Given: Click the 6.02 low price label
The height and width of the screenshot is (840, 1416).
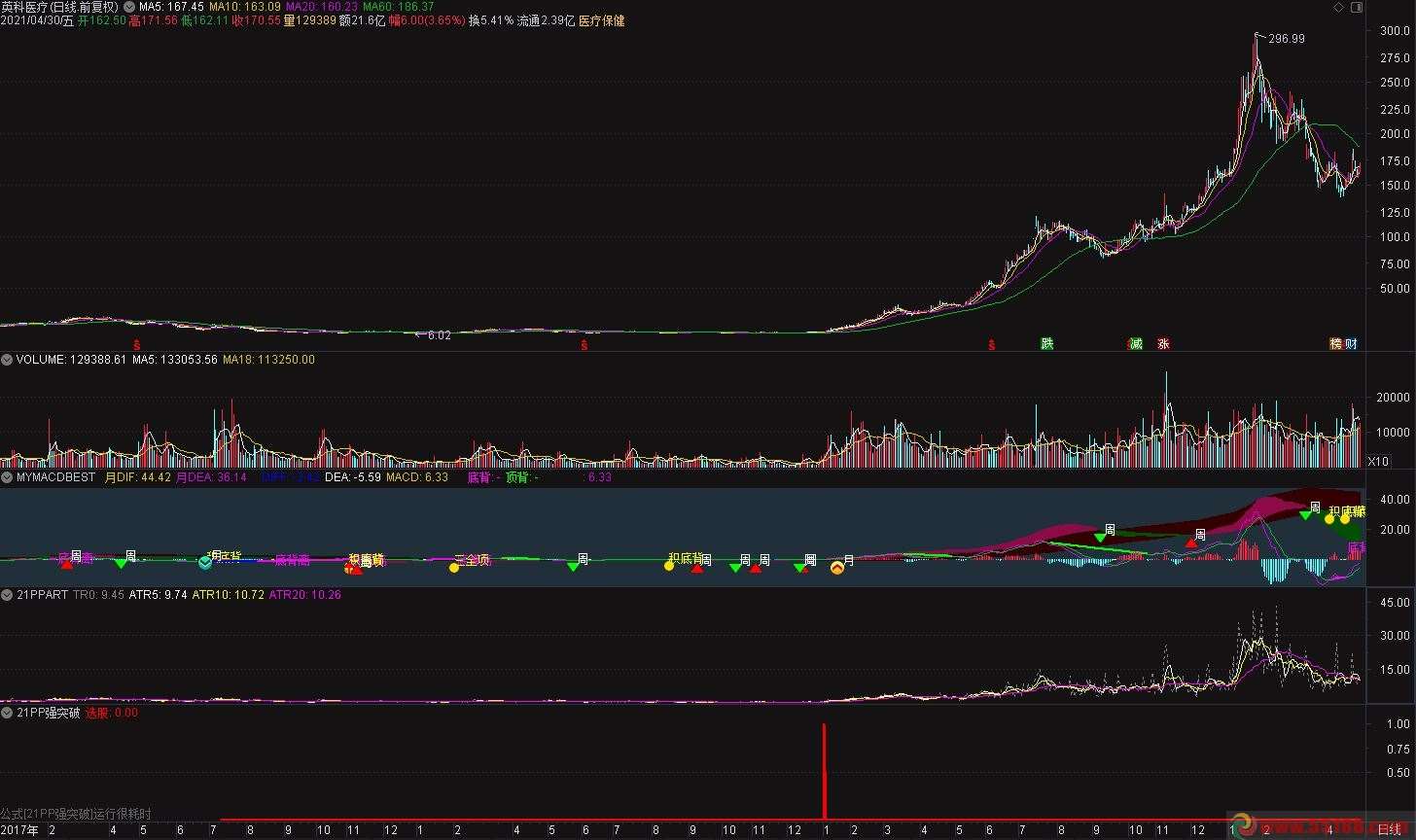Looking at the screenshot, I should 439,335.
